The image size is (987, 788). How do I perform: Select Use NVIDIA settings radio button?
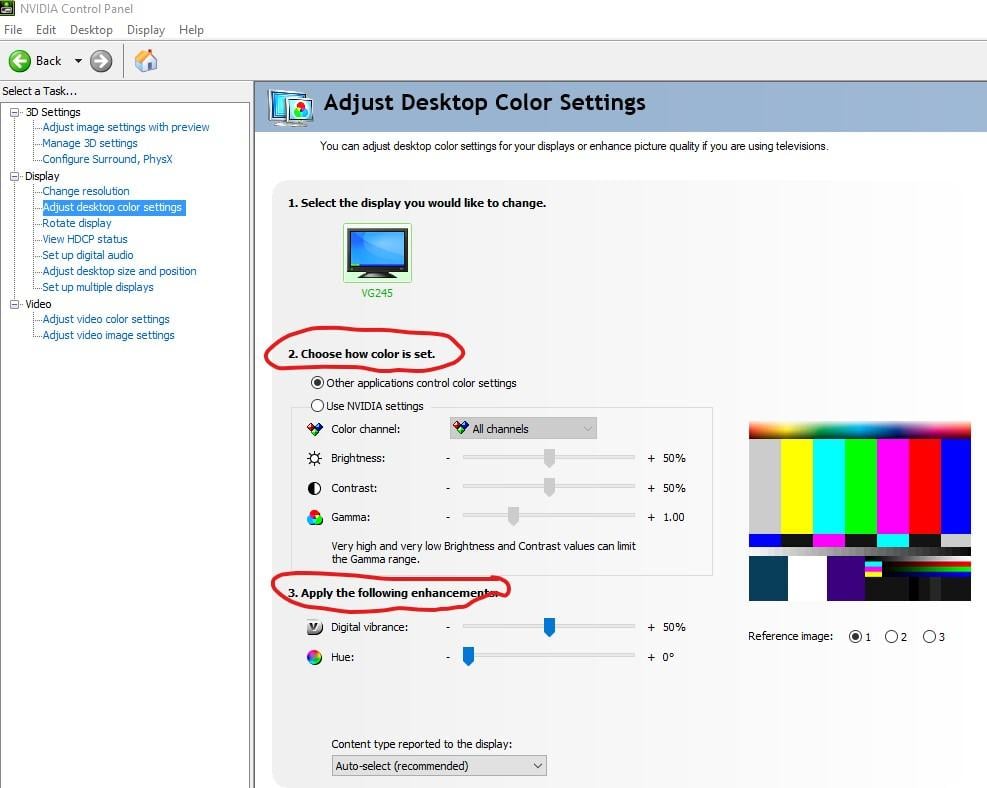pos(317,406)
